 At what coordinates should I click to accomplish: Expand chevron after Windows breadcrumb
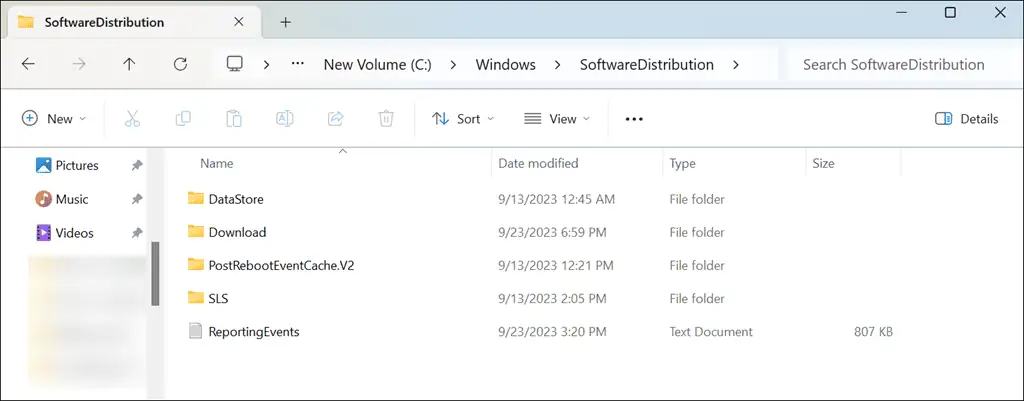pyautogui.click(x=558, y=65)
